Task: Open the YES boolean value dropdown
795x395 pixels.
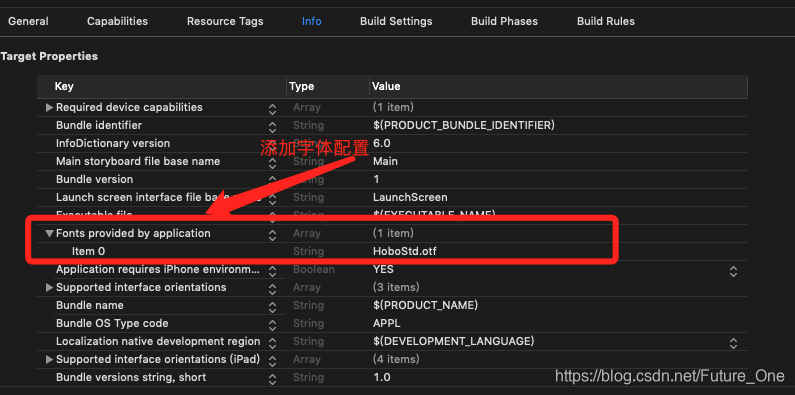Action: pyautogui.click(x=733, y=271)
